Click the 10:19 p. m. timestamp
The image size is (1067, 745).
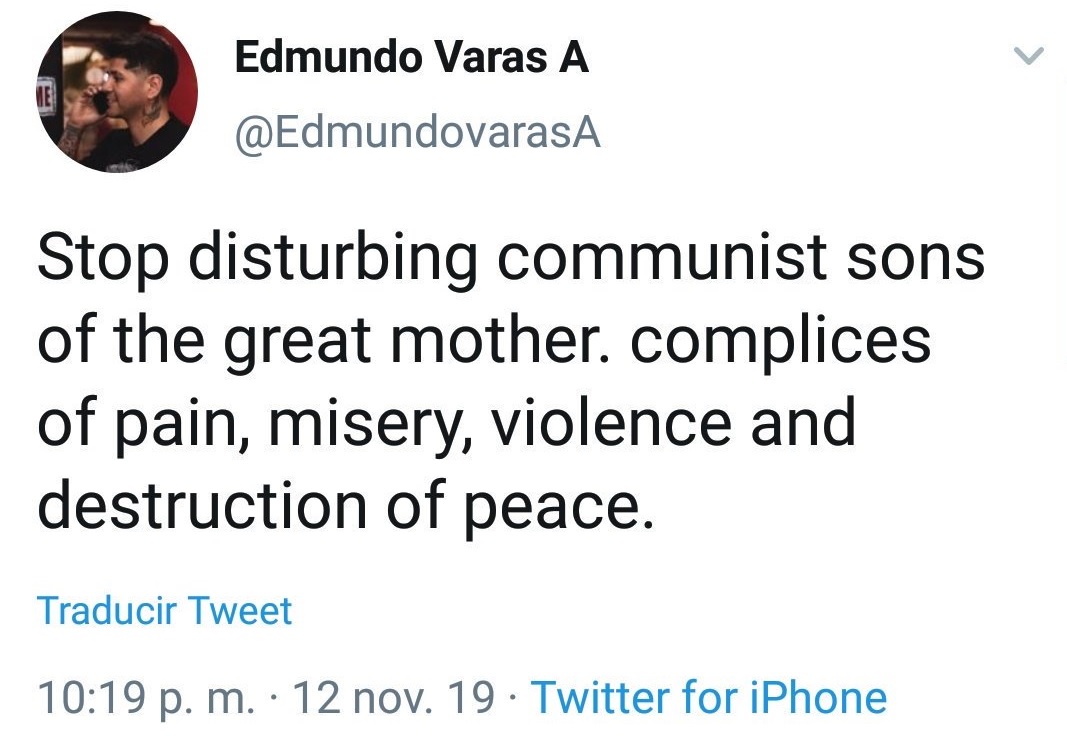146,698
